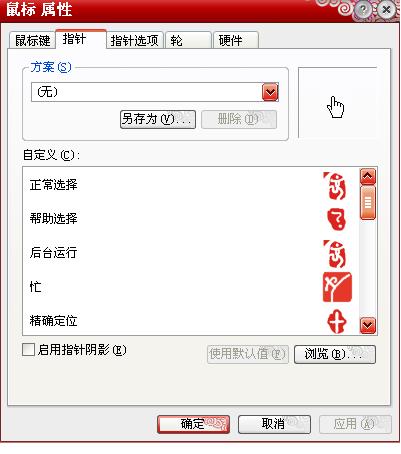Click the list scroll down arrow
The height and width of the screenshot is (454, 401).
pyautogui.click(x=368, y=325)
